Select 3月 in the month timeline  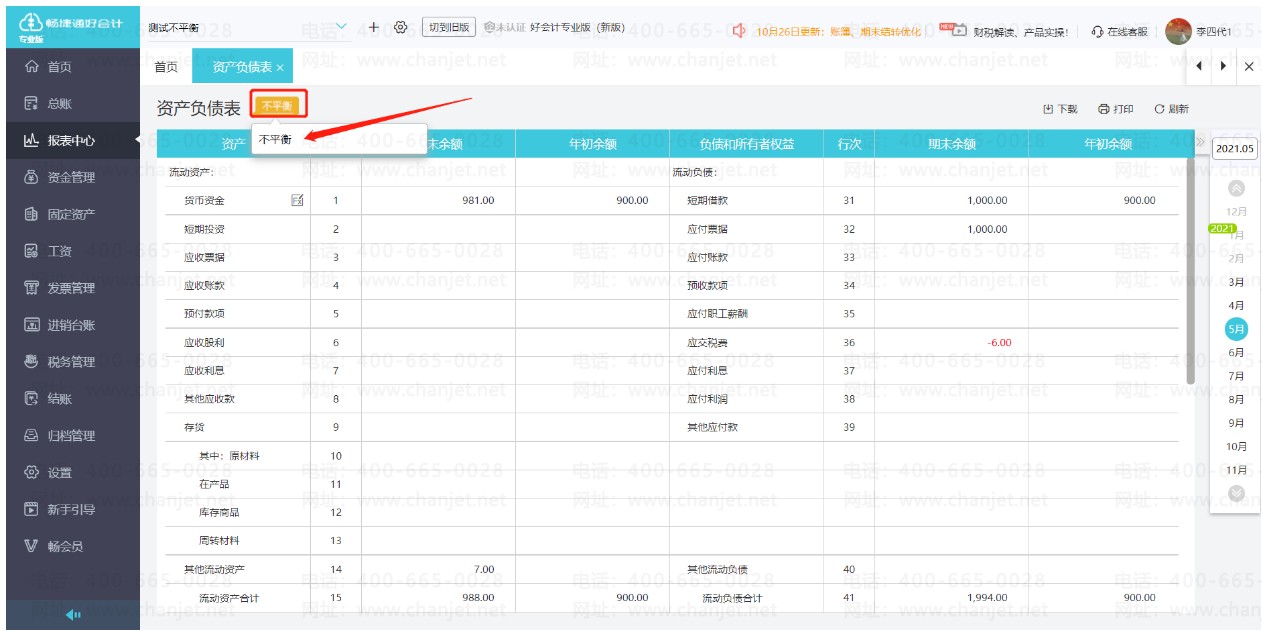click(x=1237, y=282)
